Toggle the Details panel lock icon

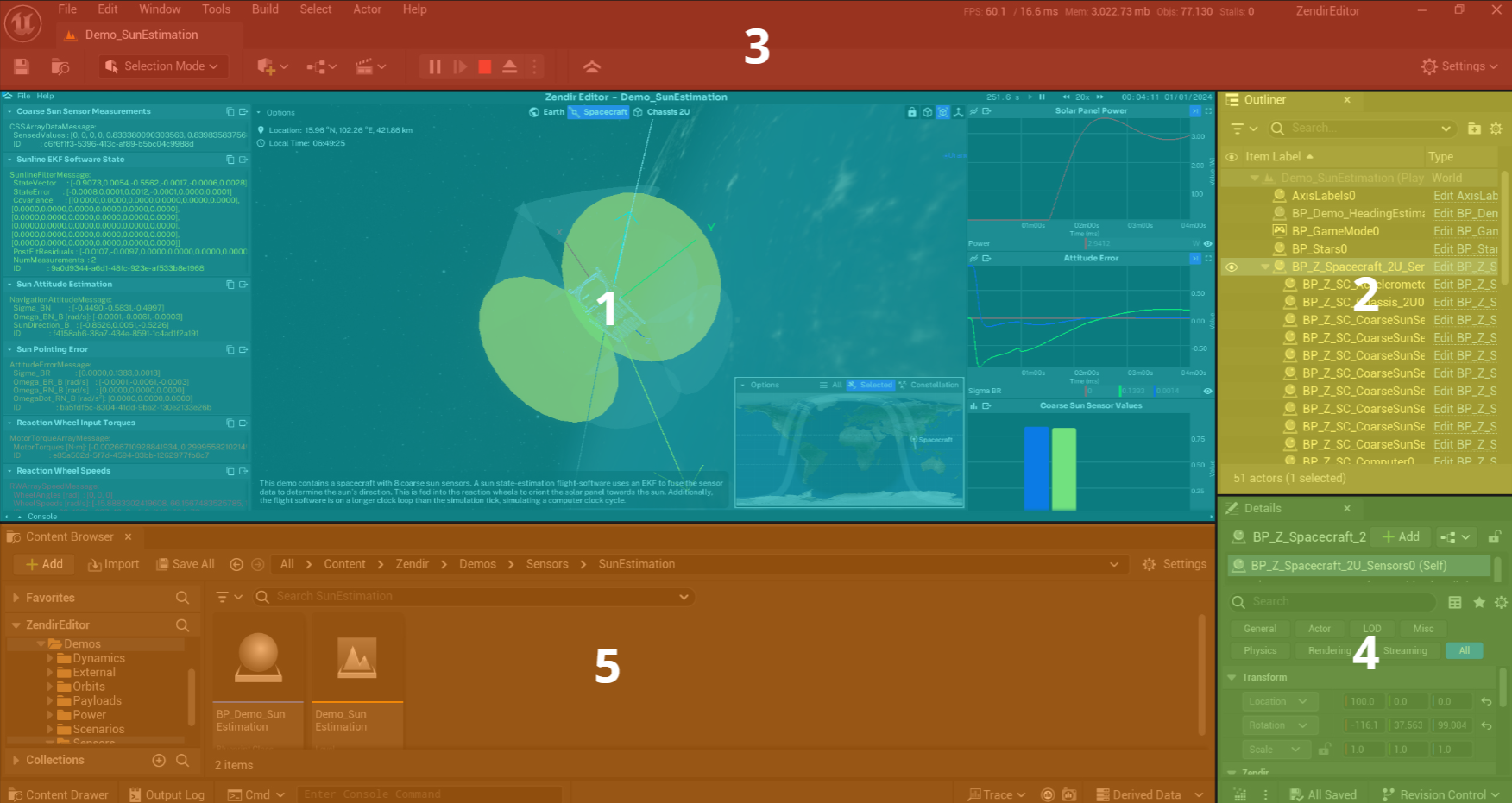[1495, 536]
